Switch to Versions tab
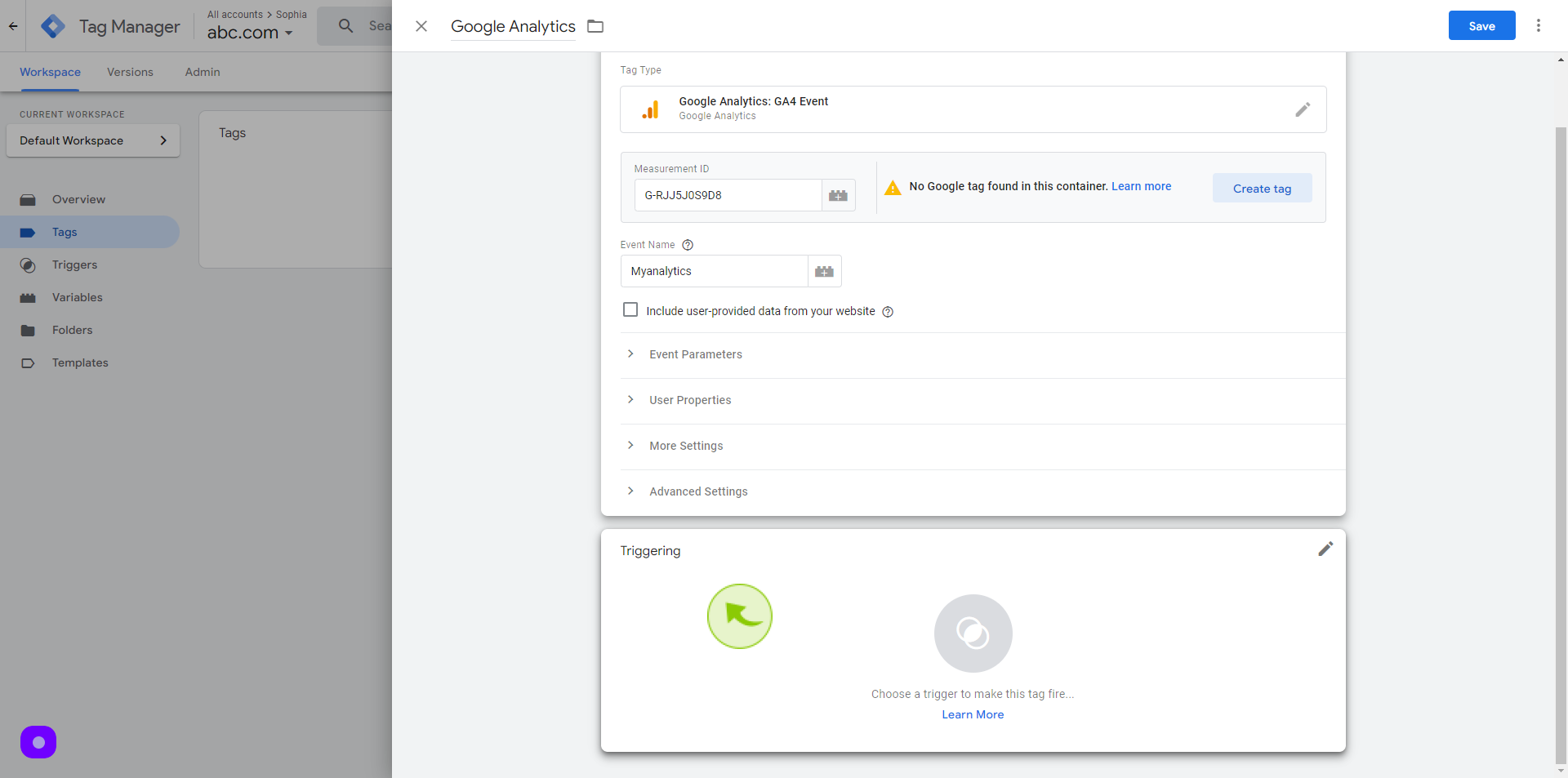This screenshot has width=1568, height=778. point(130,72)
